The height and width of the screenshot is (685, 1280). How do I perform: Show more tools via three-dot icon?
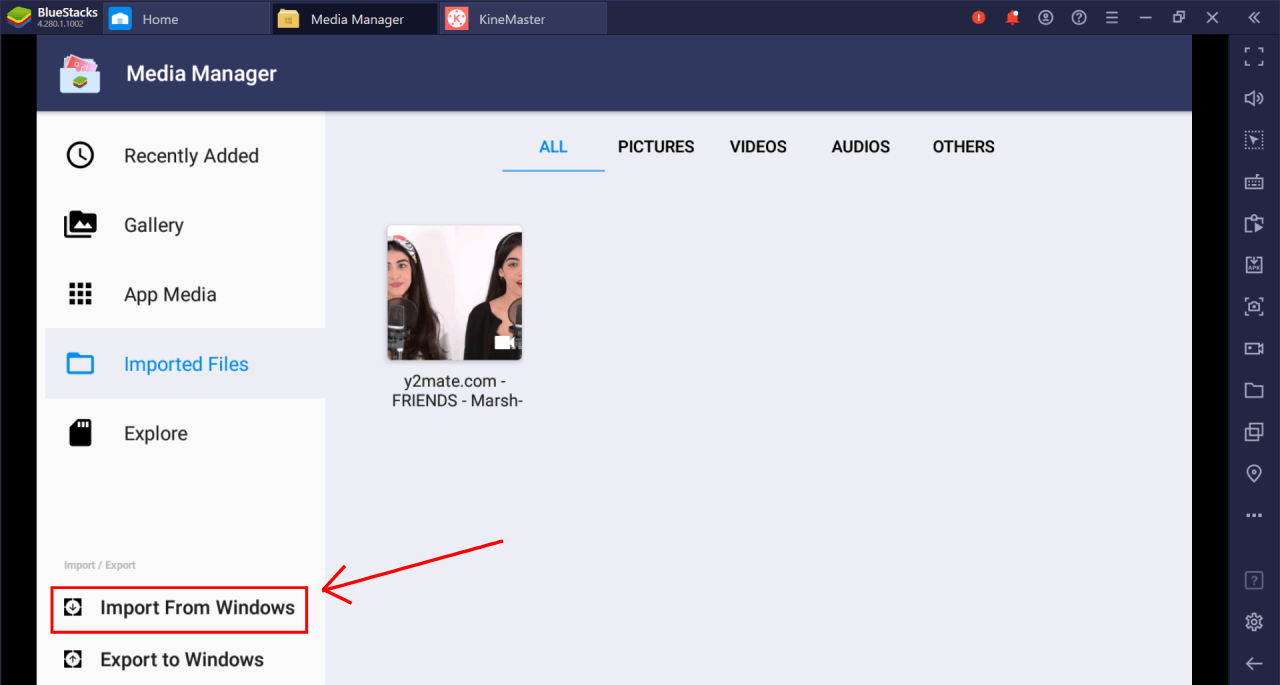pyautogui.click(x=1254, y=516)
